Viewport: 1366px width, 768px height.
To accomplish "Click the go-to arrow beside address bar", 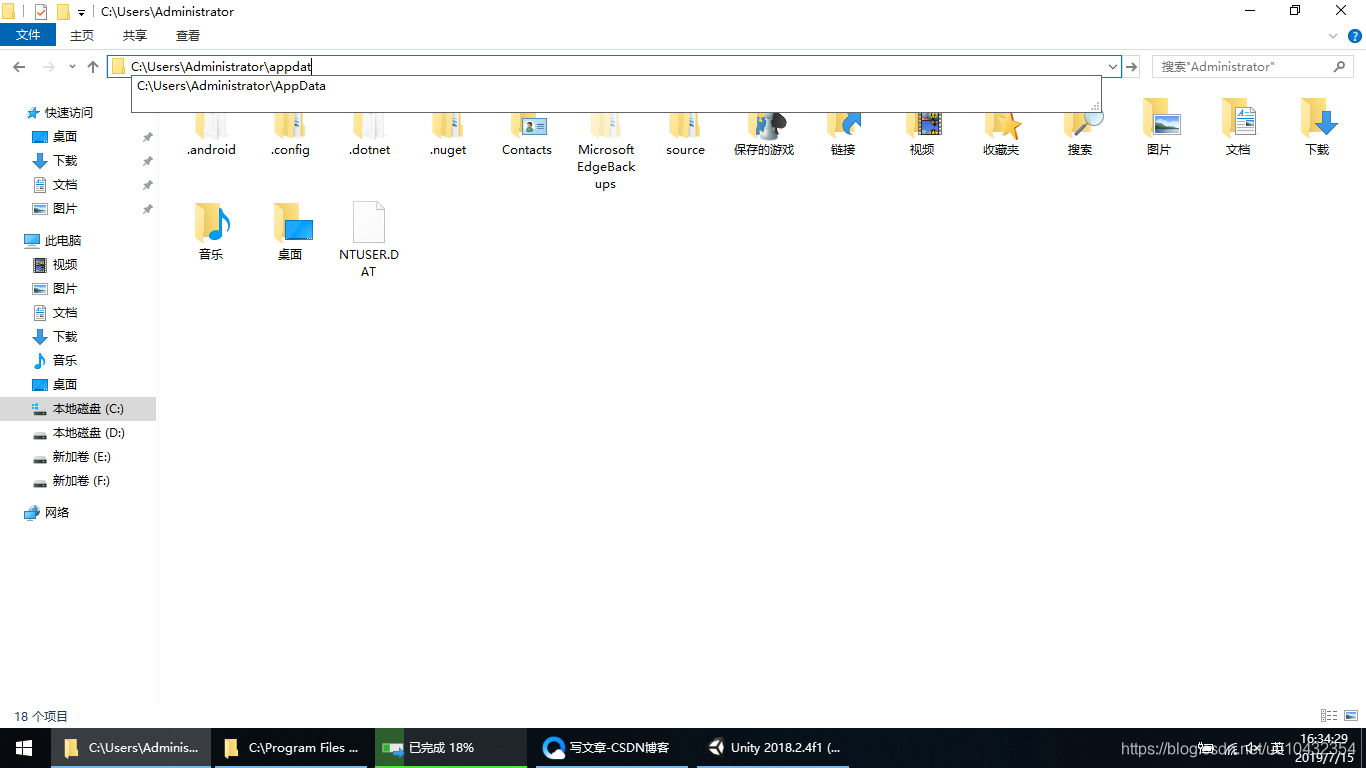I will (x=1131, y=67).
